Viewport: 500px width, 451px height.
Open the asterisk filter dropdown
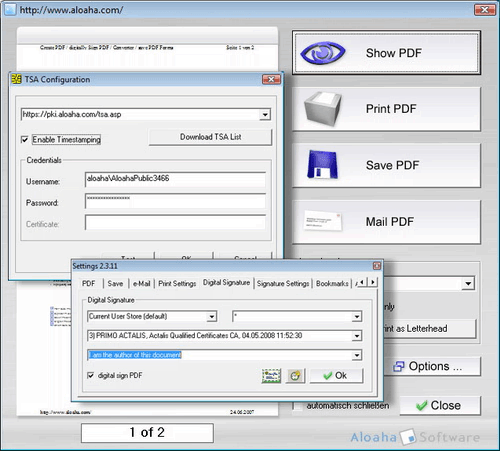(x=357, y=316)
